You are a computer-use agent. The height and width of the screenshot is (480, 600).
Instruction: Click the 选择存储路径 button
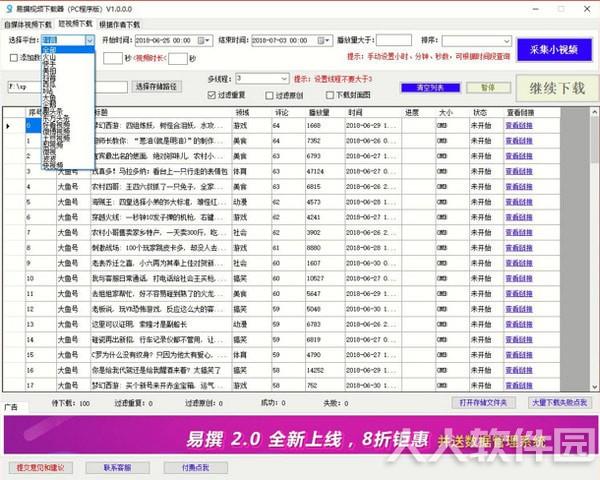point(157,87)
